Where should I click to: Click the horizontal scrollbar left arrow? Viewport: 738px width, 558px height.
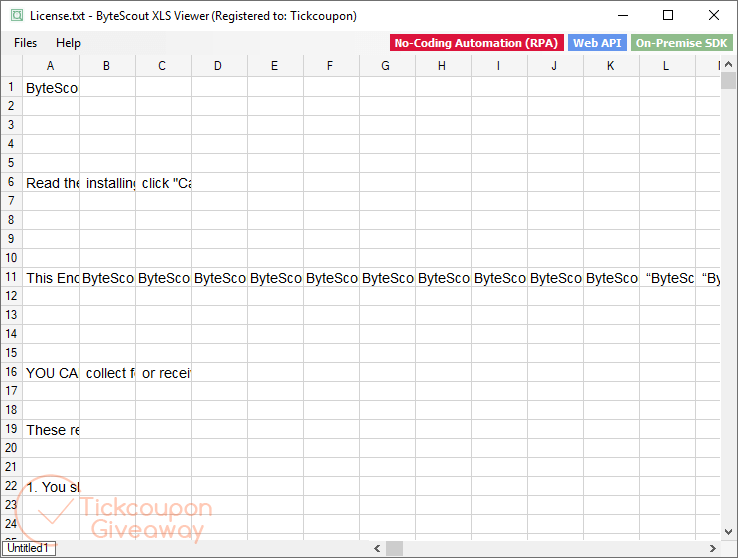coord(377,549)
